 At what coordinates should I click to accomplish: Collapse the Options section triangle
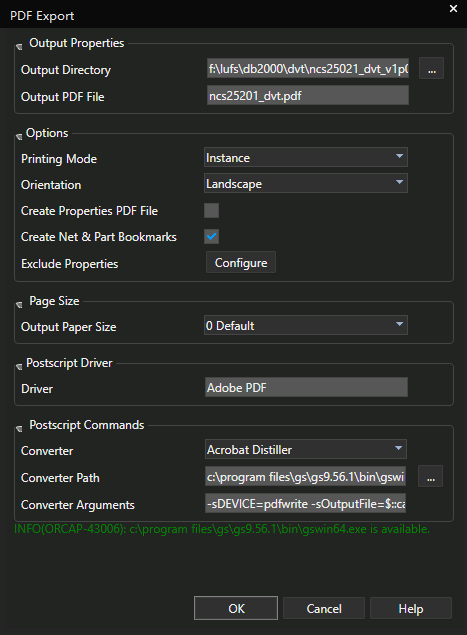19,137
